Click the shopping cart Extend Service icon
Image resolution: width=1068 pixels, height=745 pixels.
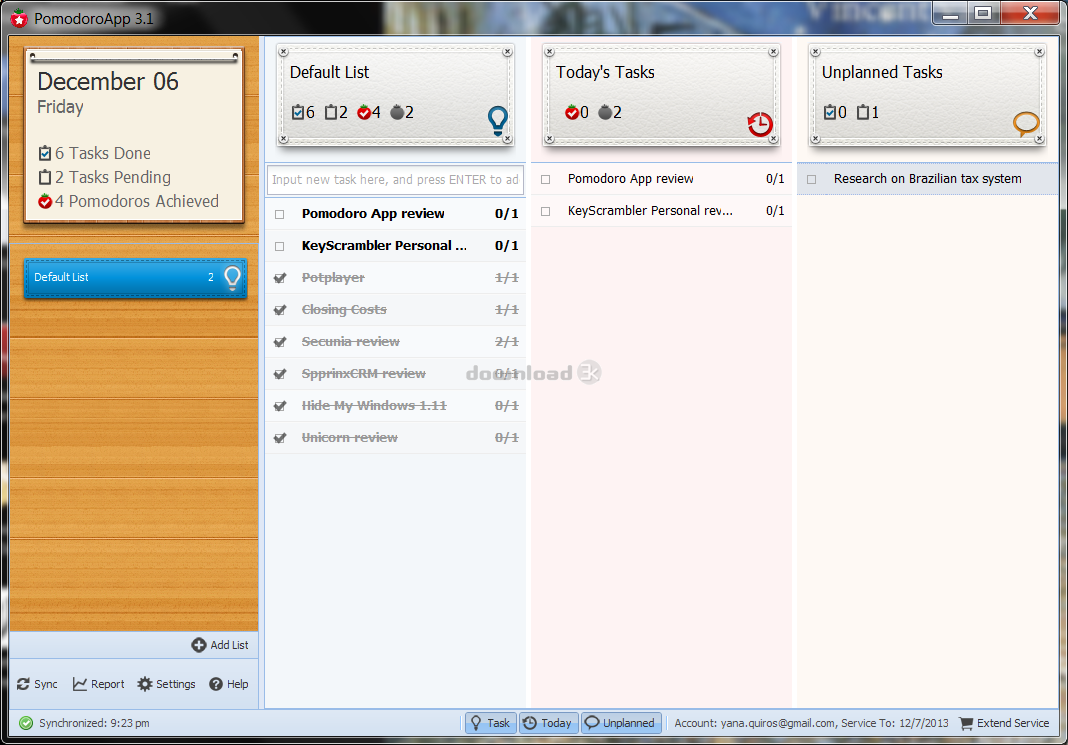(966, 723)
